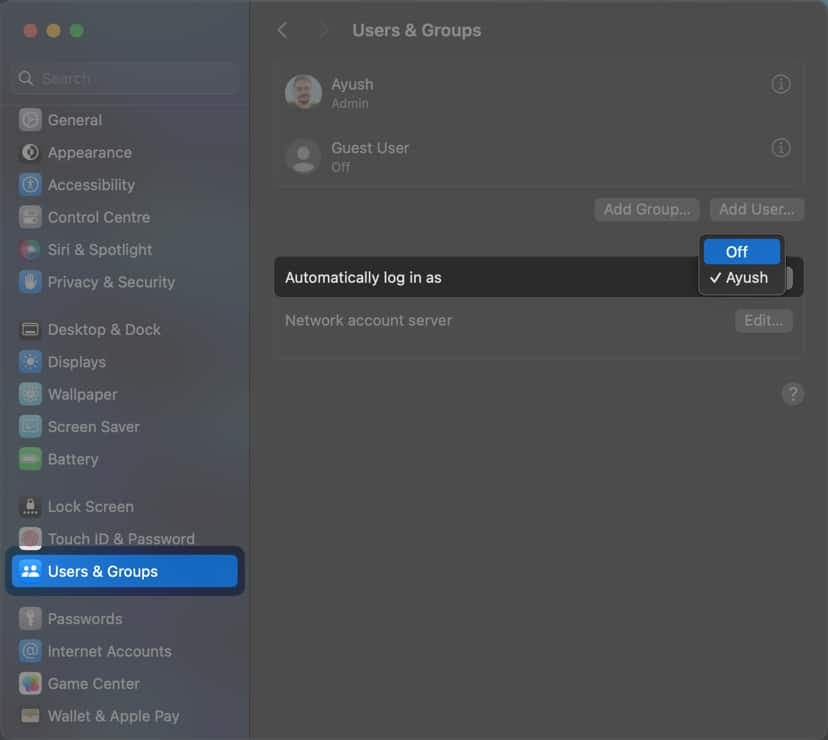Select Siri & Spotlight label

[x=100, y=250]
